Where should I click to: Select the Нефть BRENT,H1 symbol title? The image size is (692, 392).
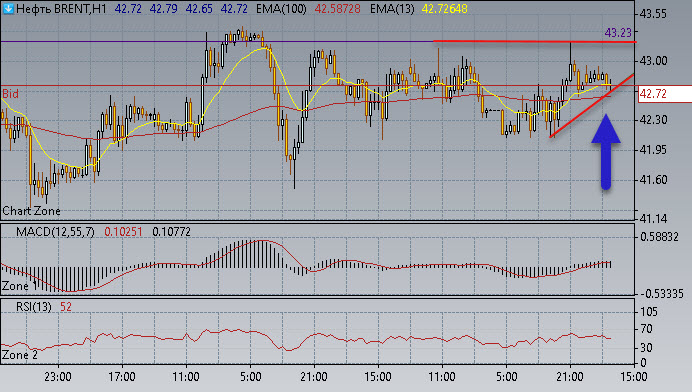[x=61, y=9]
